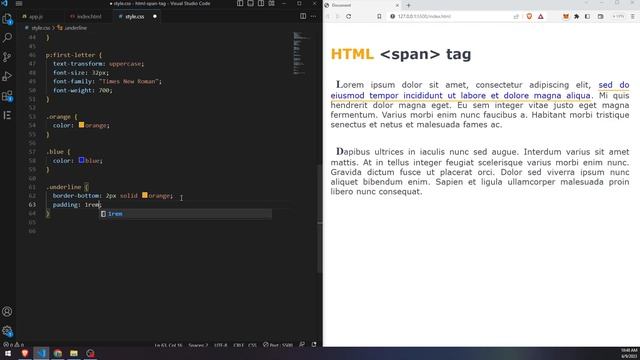Click errors and warnings status indicator
Viewport: 640px width, 360px height.
[14, 344]
